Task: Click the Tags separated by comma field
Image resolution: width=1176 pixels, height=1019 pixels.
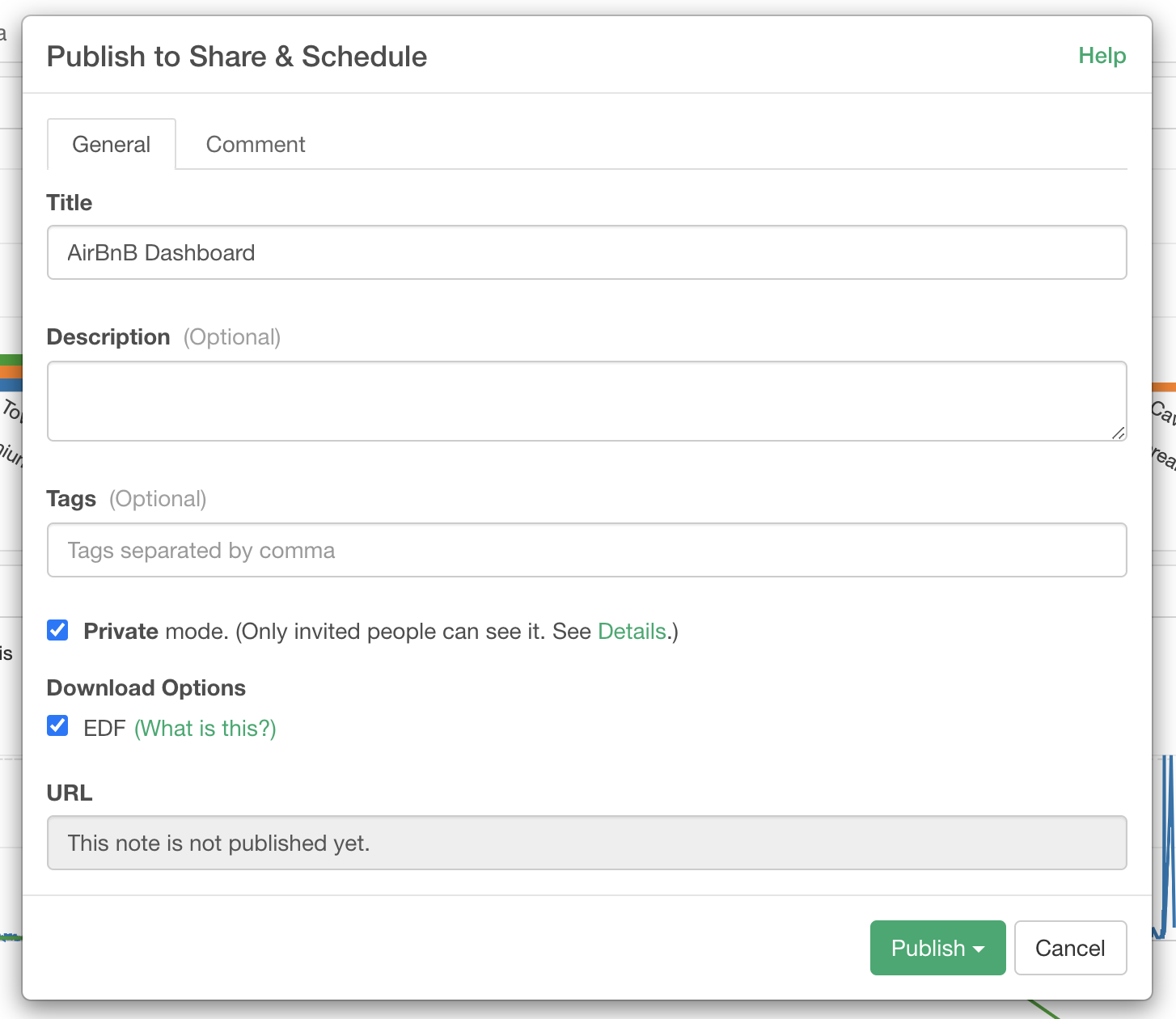Action: [586, 551]
